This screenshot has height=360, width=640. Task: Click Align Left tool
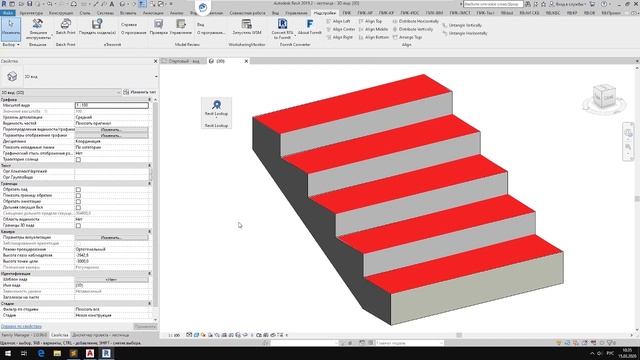[338, 21]
